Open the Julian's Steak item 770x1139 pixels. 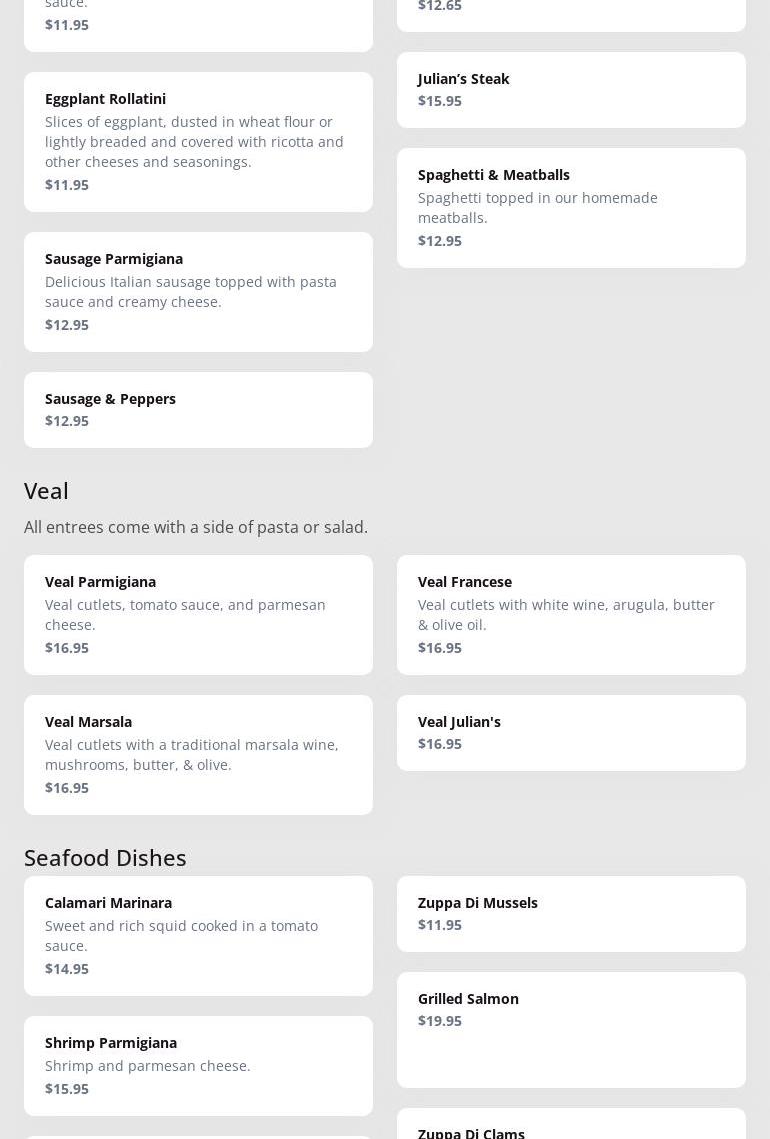pyautogui.click(x=570, y=90)
